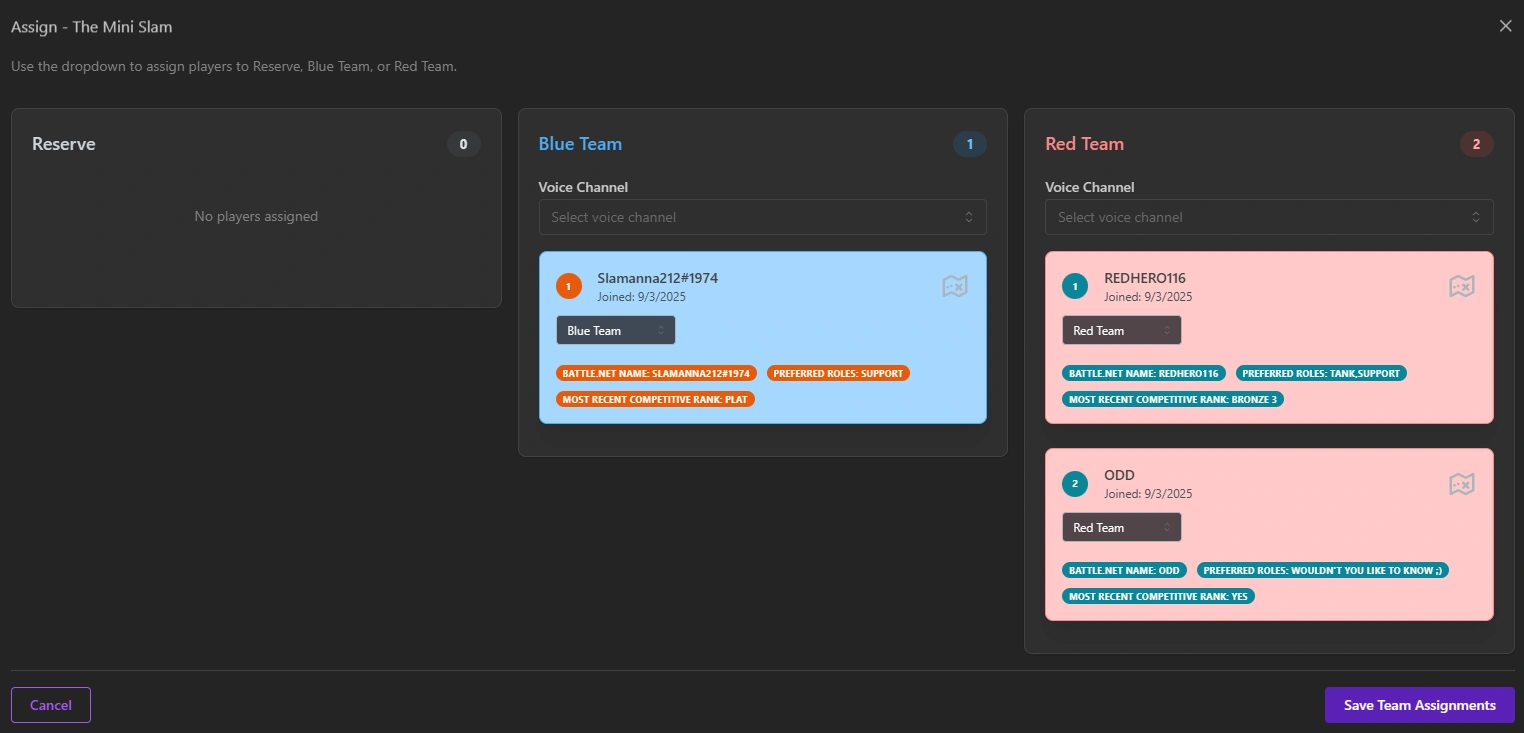Click orange number 1 badge beside Slamanna212#1974
The image size is (1524, 733).
568,287
